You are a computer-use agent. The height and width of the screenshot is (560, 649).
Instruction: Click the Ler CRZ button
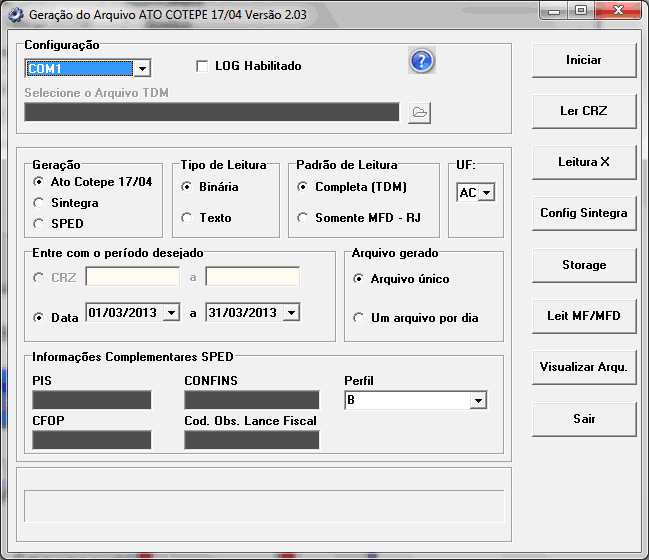[x=583, y=111]
